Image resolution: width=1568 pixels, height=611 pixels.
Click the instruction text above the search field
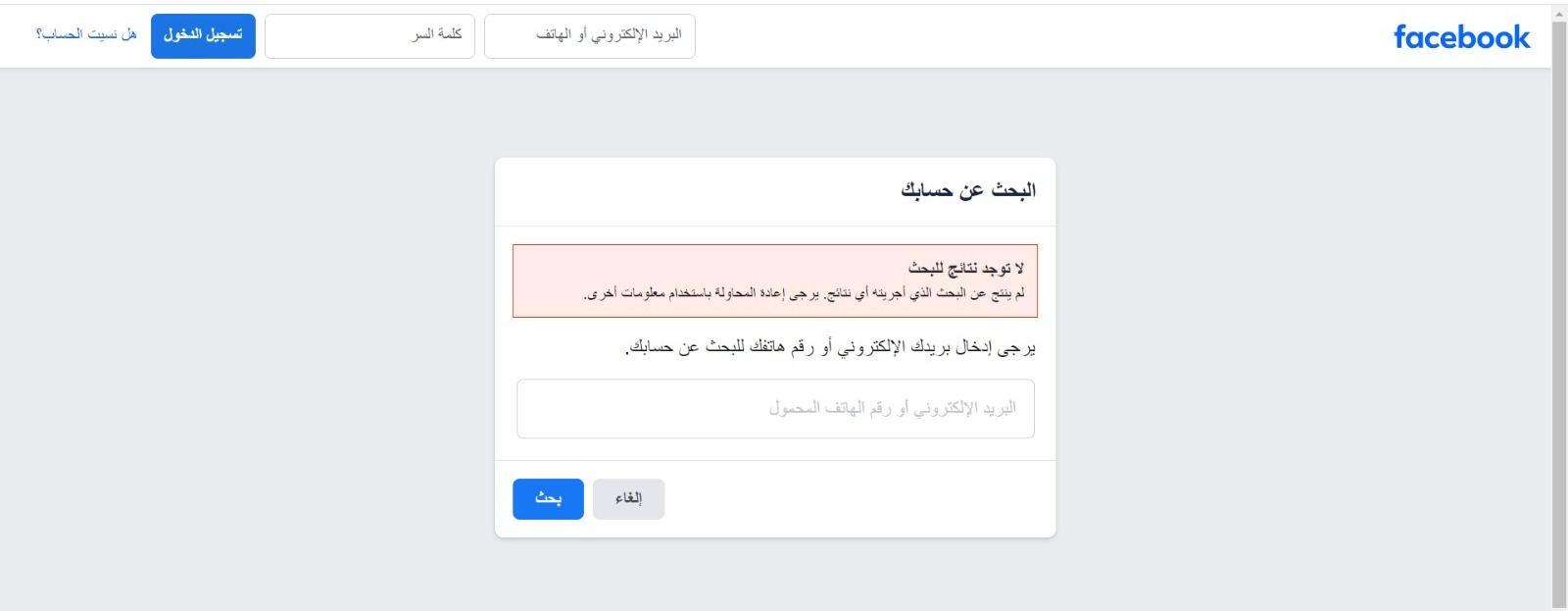pyautogui.click(x=830, y=347)
